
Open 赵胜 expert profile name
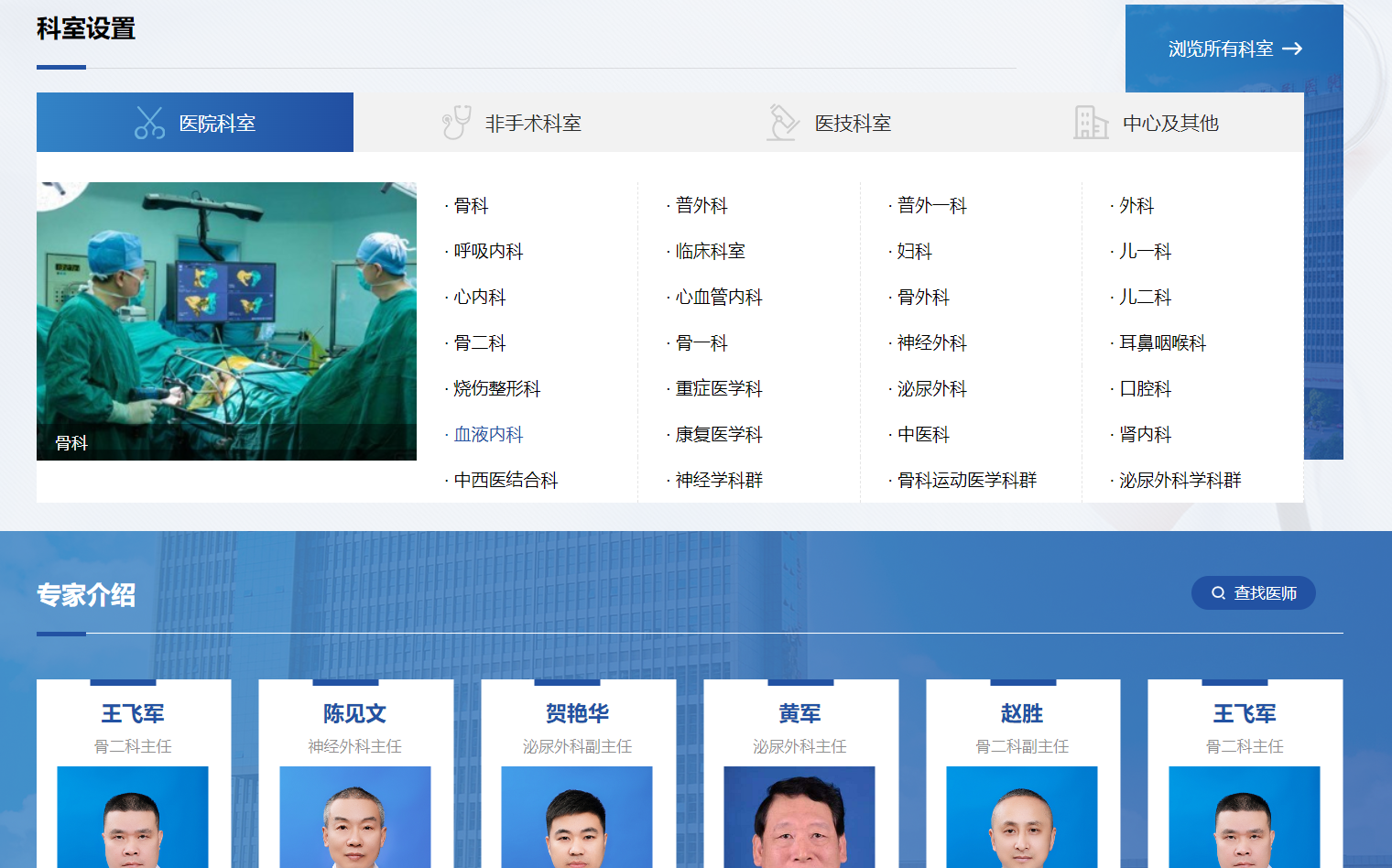click(x=1022, y=713)
